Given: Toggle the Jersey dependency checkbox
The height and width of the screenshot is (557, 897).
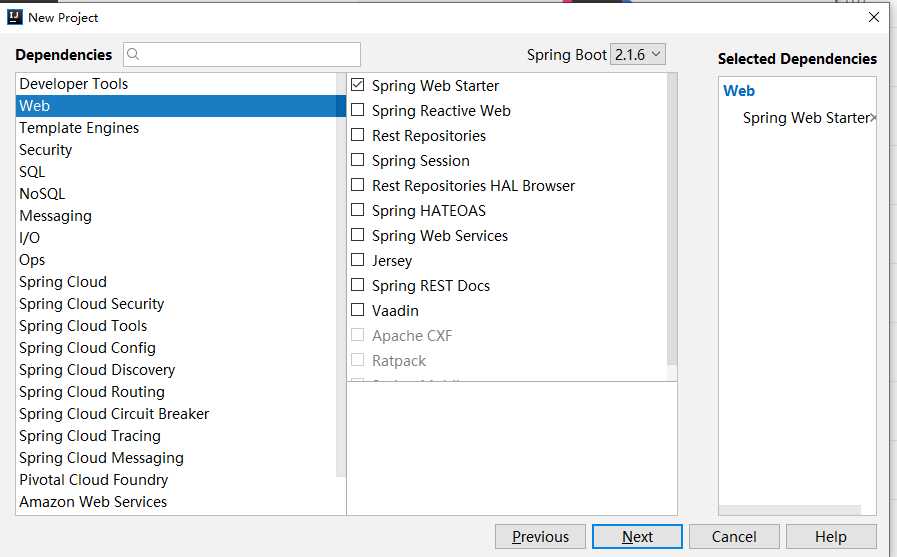Looking at the screenshot, I should 358,260.
